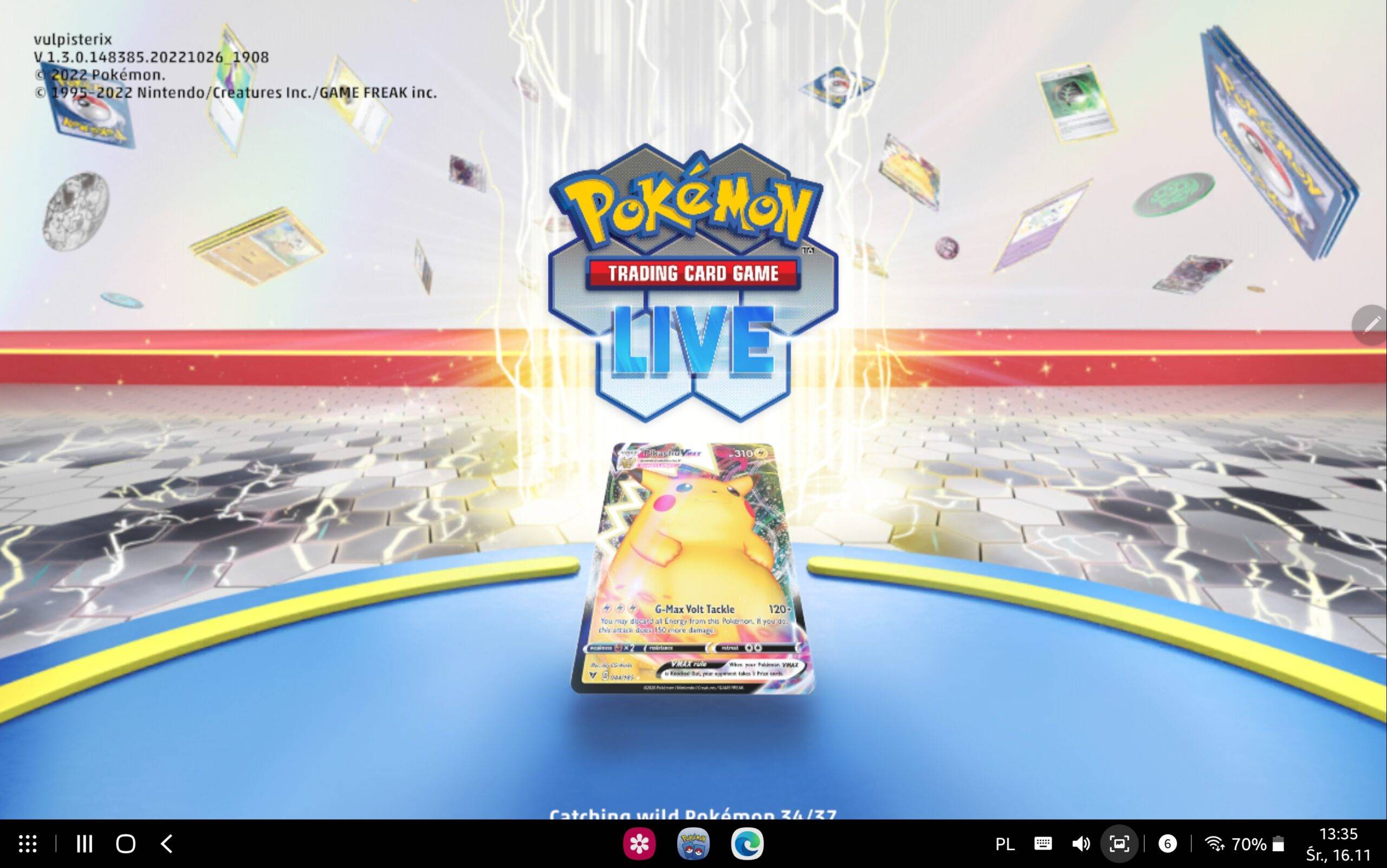Image resolution: width=1387 pixels, height=868 pixels.
Task: Mute audio via the speaker icon
Action: click(x=1081, y=844)
